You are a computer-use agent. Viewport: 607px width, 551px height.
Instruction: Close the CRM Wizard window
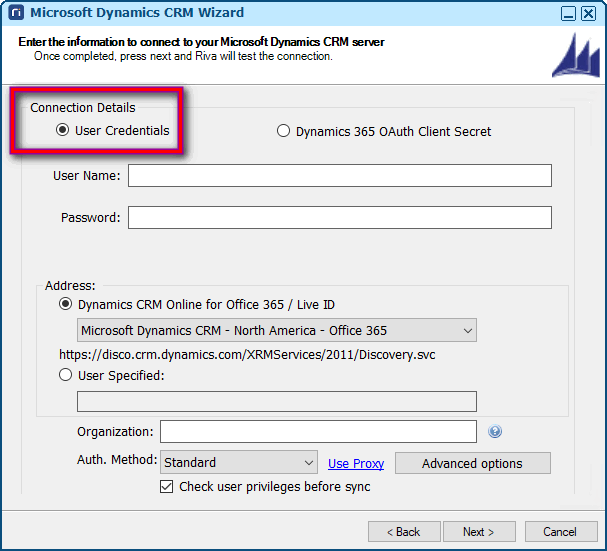click(588, 14)
